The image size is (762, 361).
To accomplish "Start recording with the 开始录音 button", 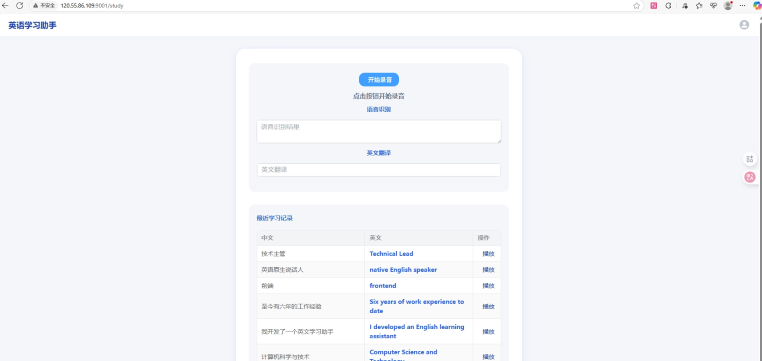I will pyautogui.click(x=379, y=80).
